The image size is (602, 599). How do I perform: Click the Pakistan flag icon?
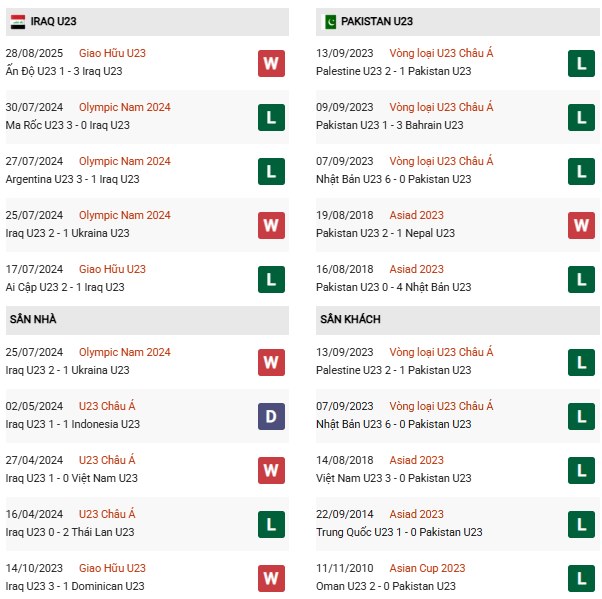[330, 20]
